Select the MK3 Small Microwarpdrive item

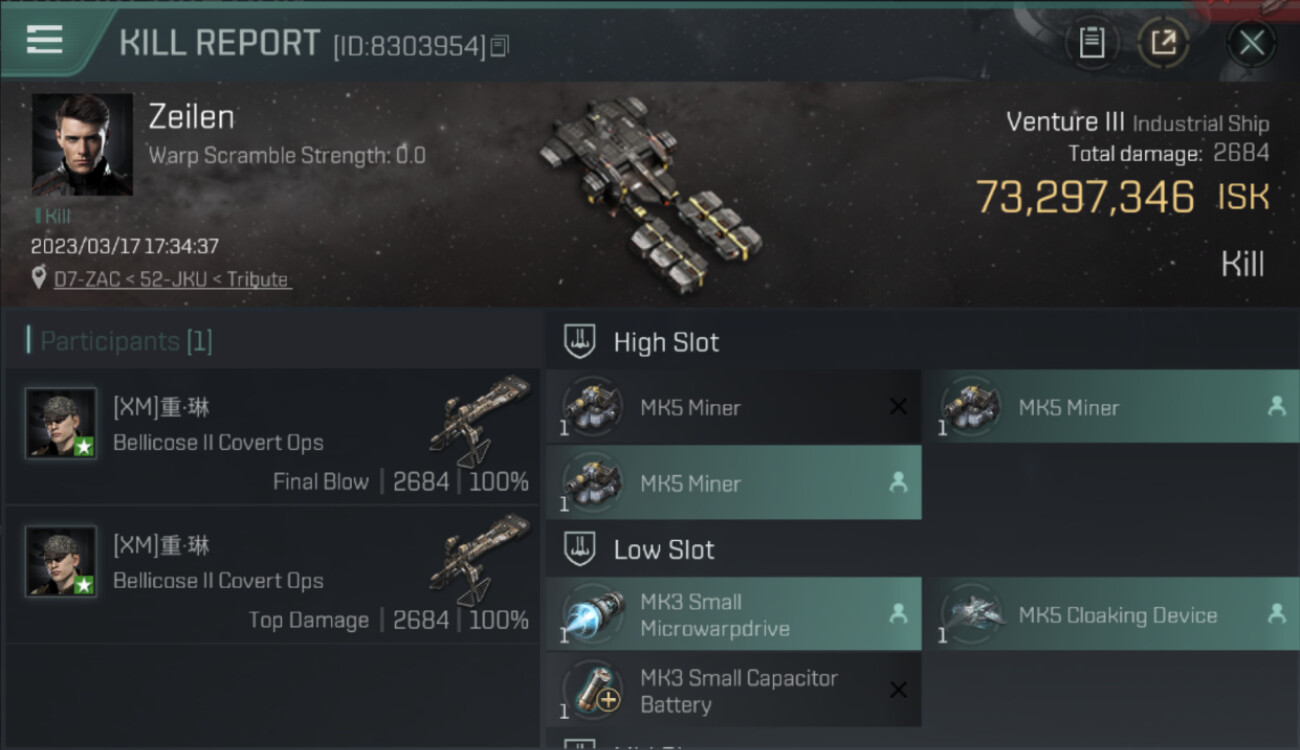[734, 614]
